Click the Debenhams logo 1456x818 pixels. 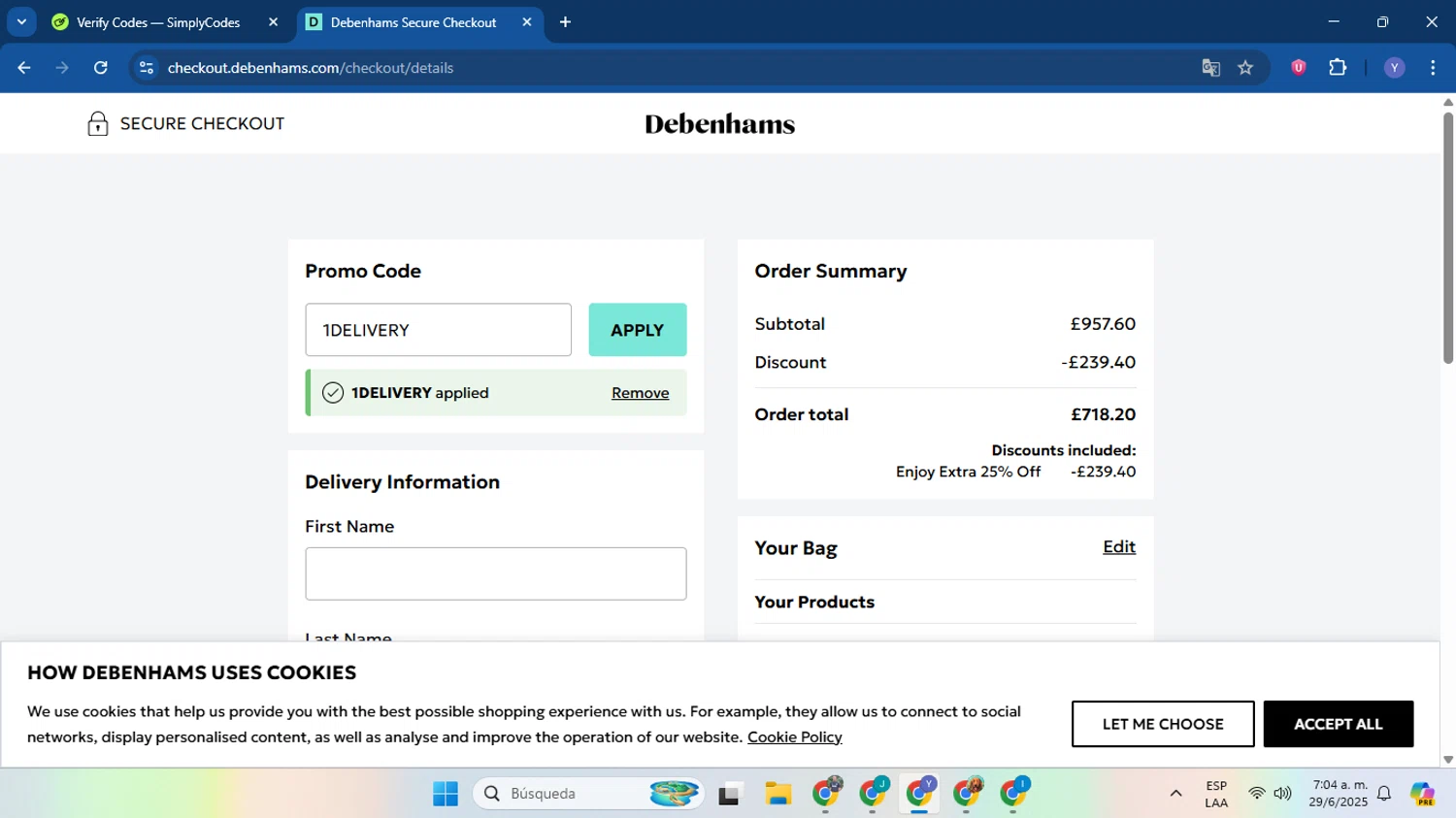[719, 124]
